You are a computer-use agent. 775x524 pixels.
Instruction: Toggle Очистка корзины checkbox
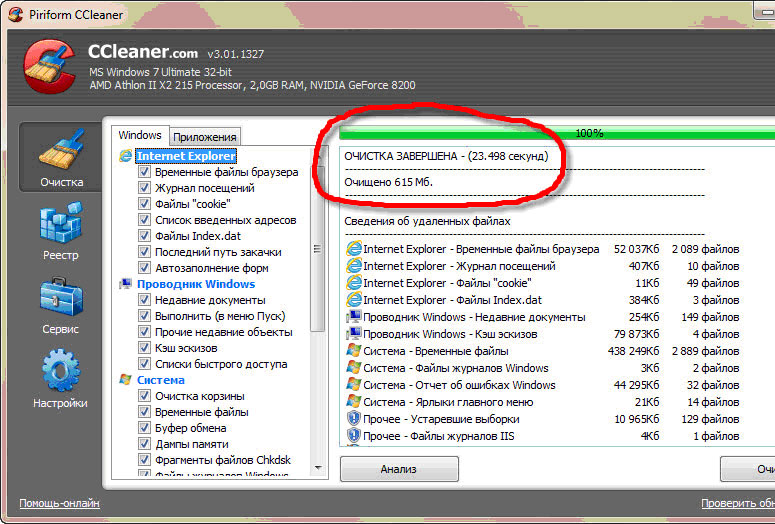point(144,395)
